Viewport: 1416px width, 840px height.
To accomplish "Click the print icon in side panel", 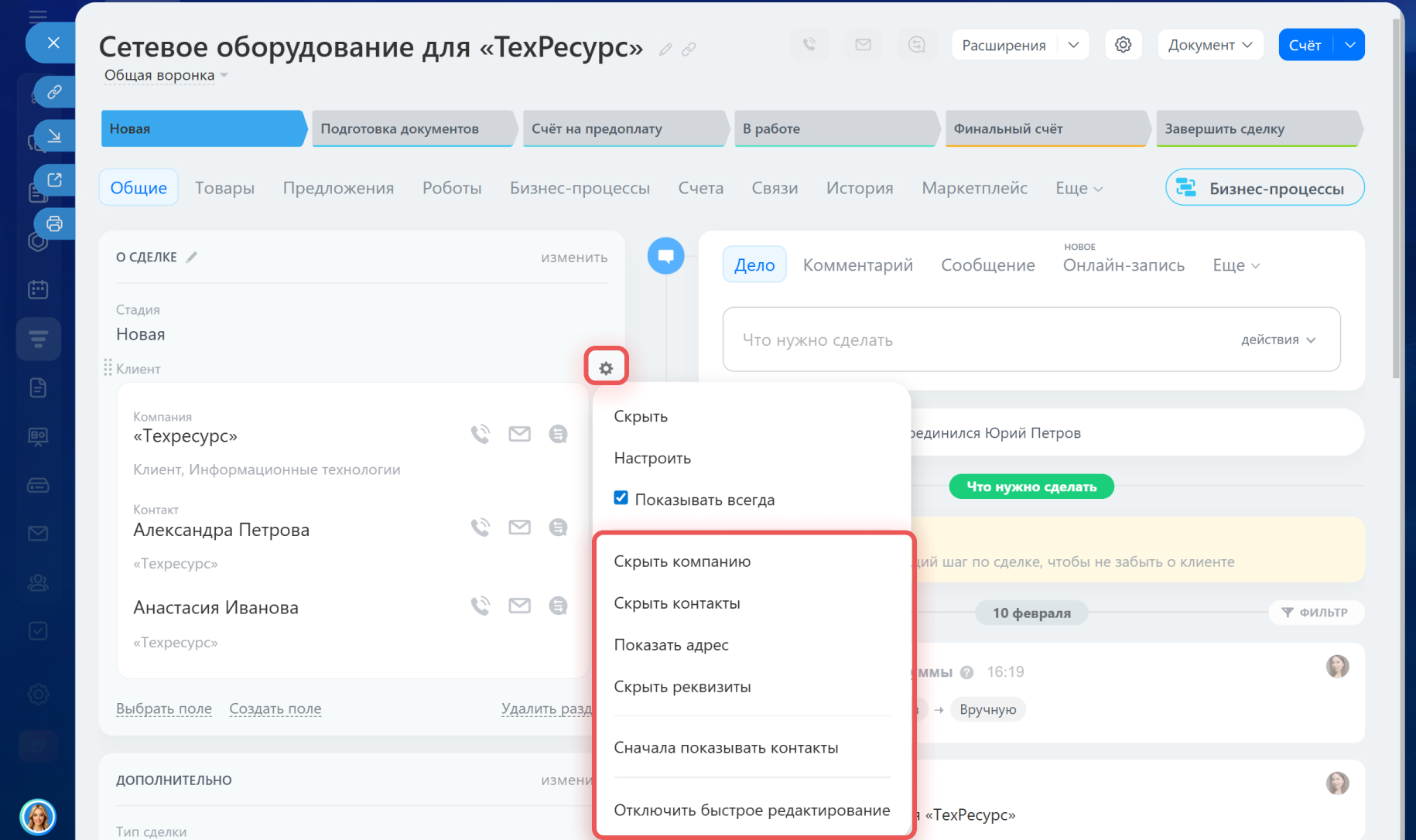I will [54, 224].
